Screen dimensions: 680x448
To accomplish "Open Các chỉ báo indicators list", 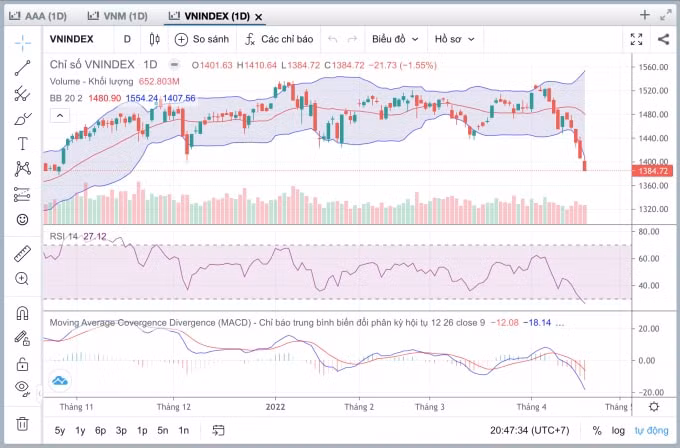I will tap(279, 39).
